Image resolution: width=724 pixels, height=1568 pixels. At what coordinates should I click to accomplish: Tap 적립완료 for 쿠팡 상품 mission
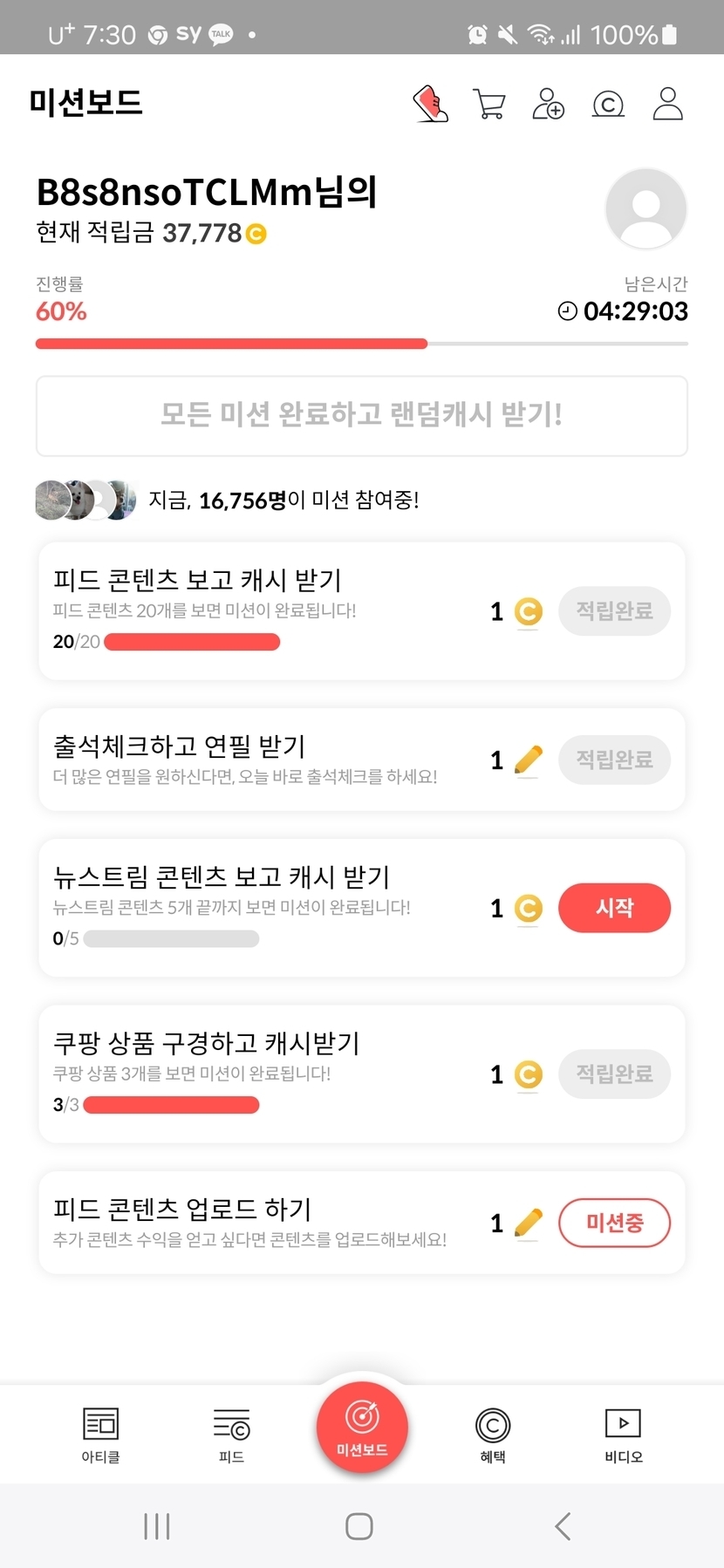point(614,1074)
